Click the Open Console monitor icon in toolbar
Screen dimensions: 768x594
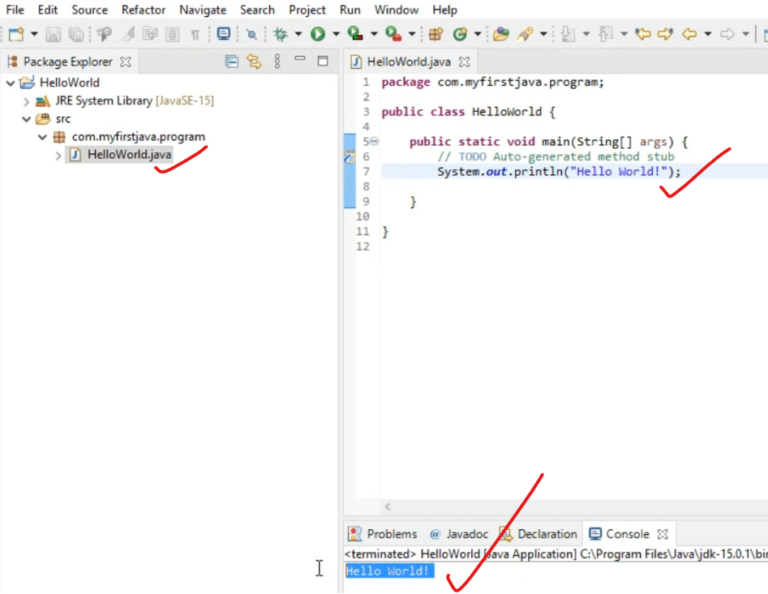[x=223, y=34]
